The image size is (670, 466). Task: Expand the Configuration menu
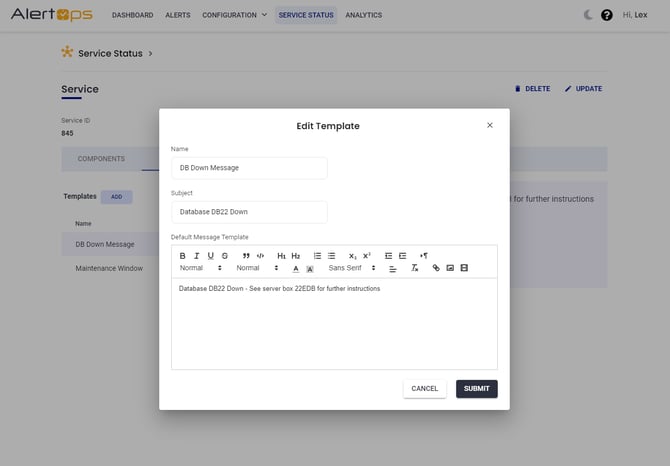(x=234, y=15)
